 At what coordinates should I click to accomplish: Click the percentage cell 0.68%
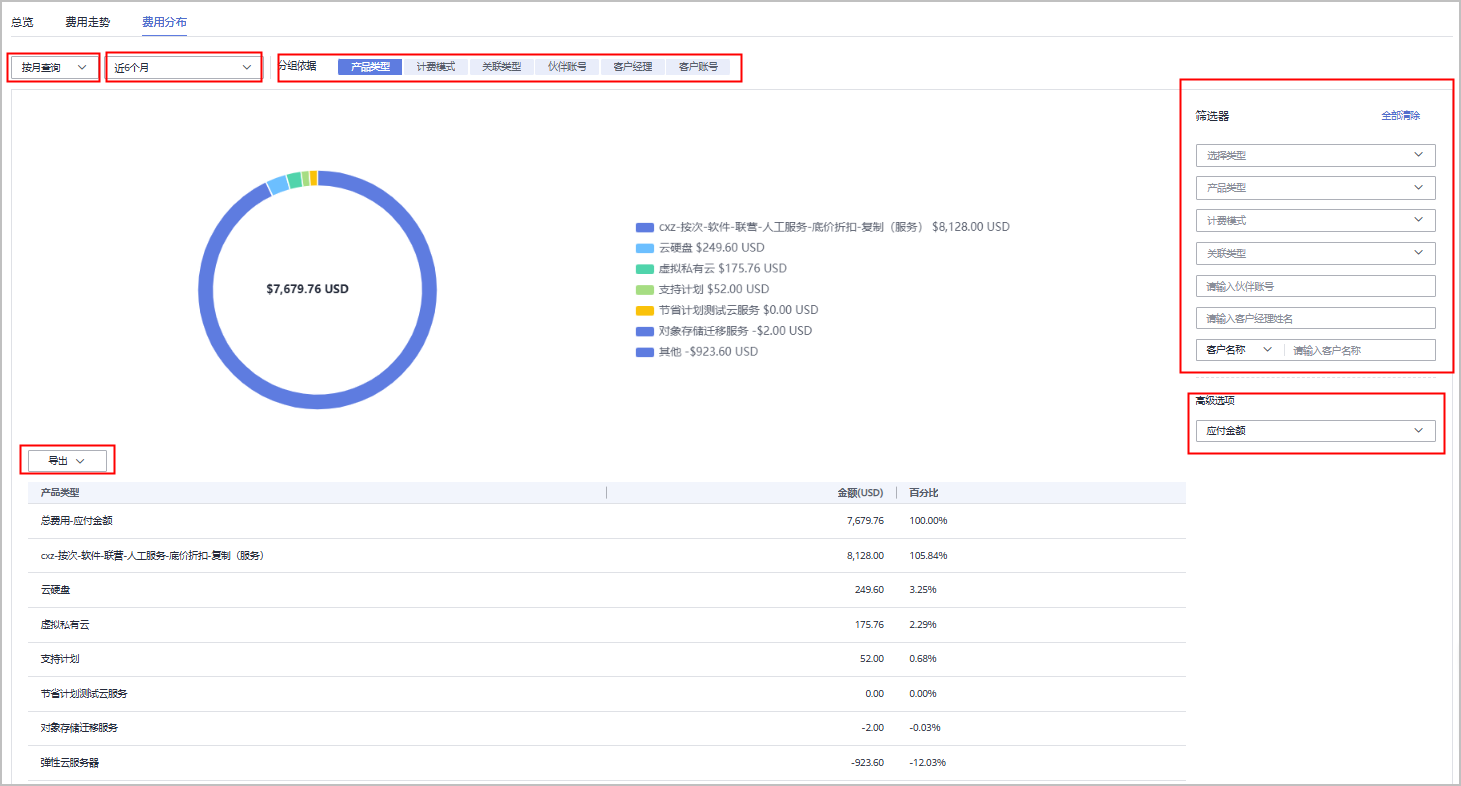point(923,659)
